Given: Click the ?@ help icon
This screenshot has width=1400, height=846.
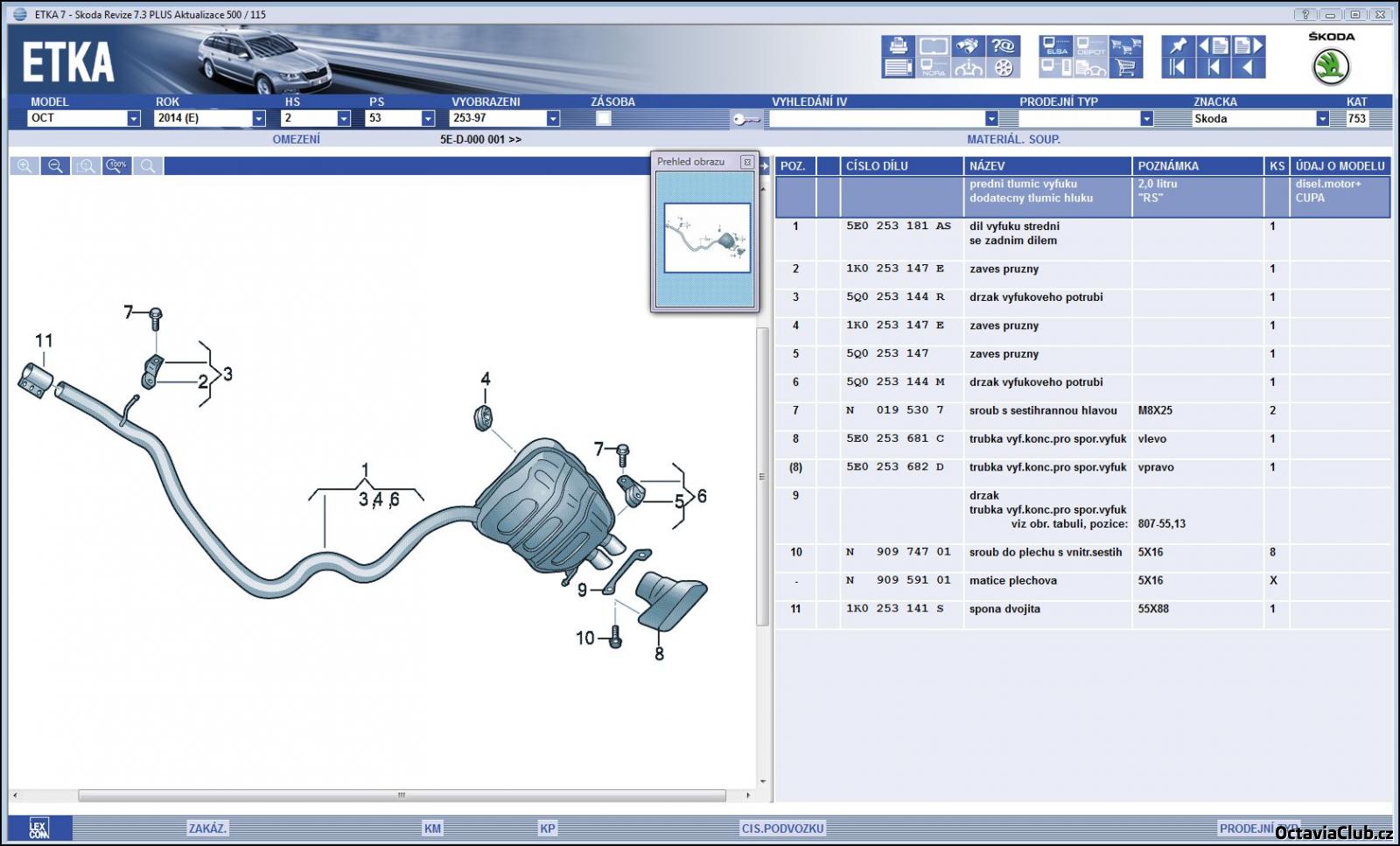Looking at the screenshot, I should (1003, 46).
